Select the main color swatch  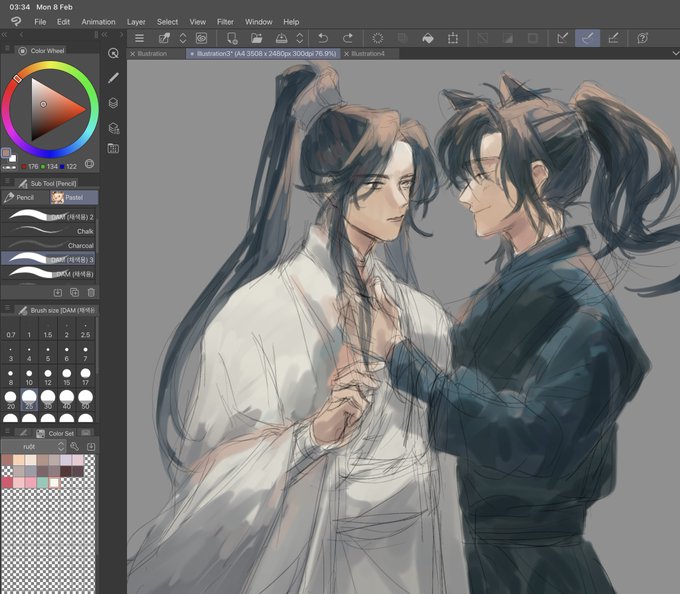click(6, 153)
